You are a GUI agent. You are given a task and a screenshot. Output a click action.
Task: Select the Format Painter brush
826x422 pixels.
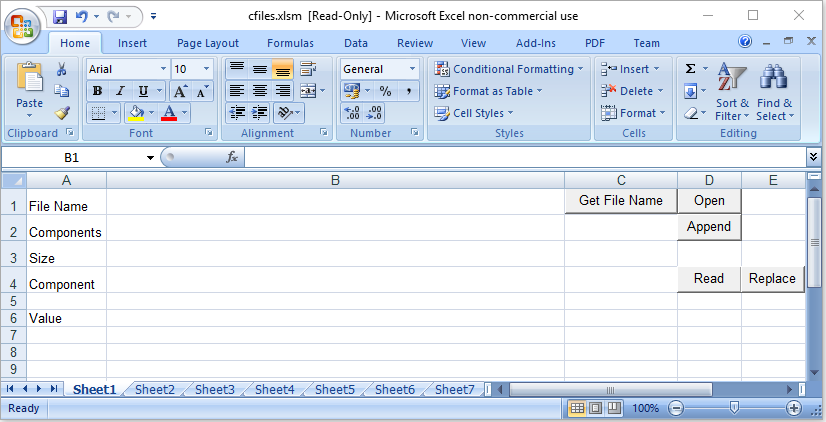point(61,112)
